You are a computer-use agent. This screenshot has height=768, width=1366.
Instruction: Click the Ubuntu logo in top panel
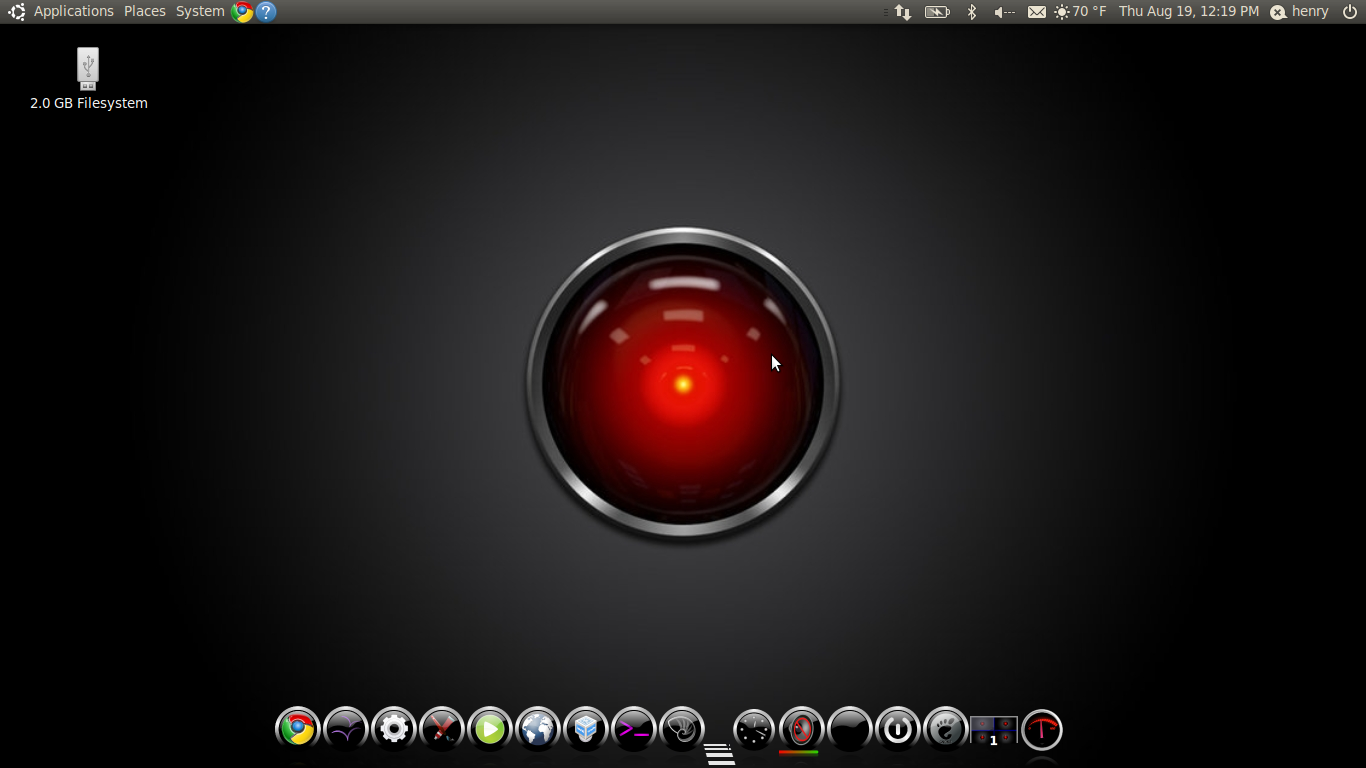[x=17, y=12]
